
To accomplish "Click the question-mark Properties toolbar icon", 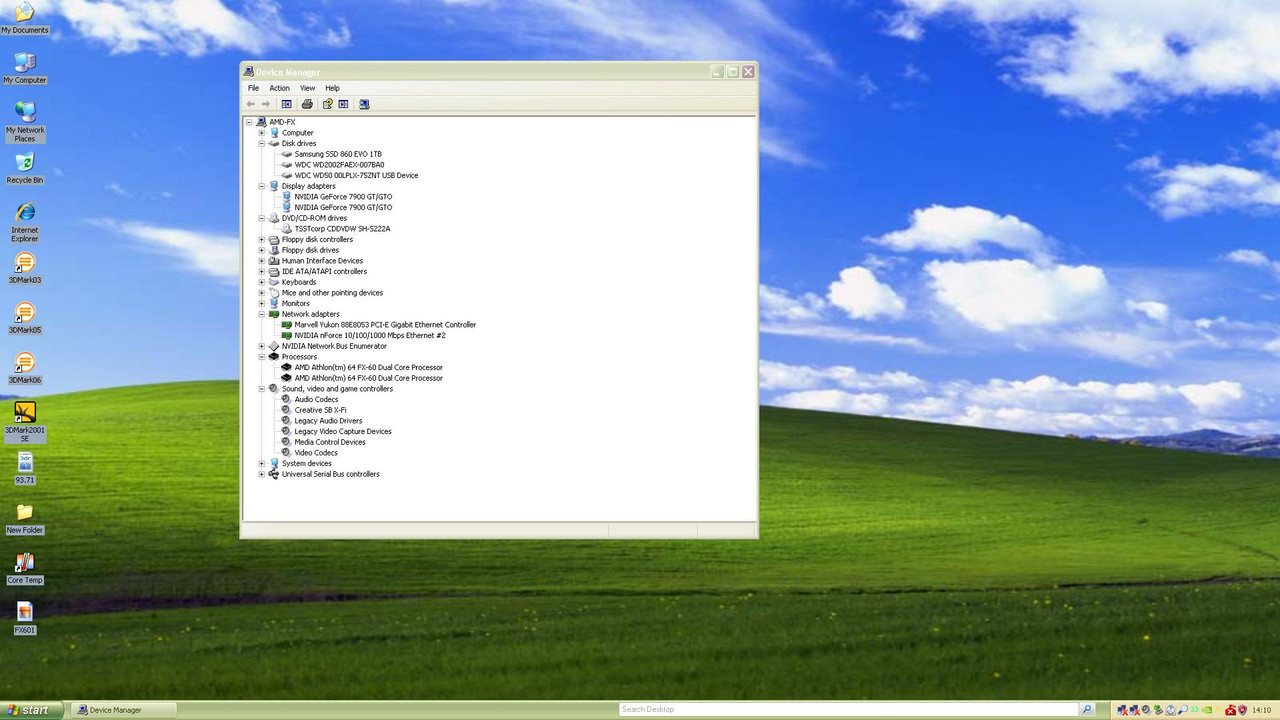I will [327, 104].
